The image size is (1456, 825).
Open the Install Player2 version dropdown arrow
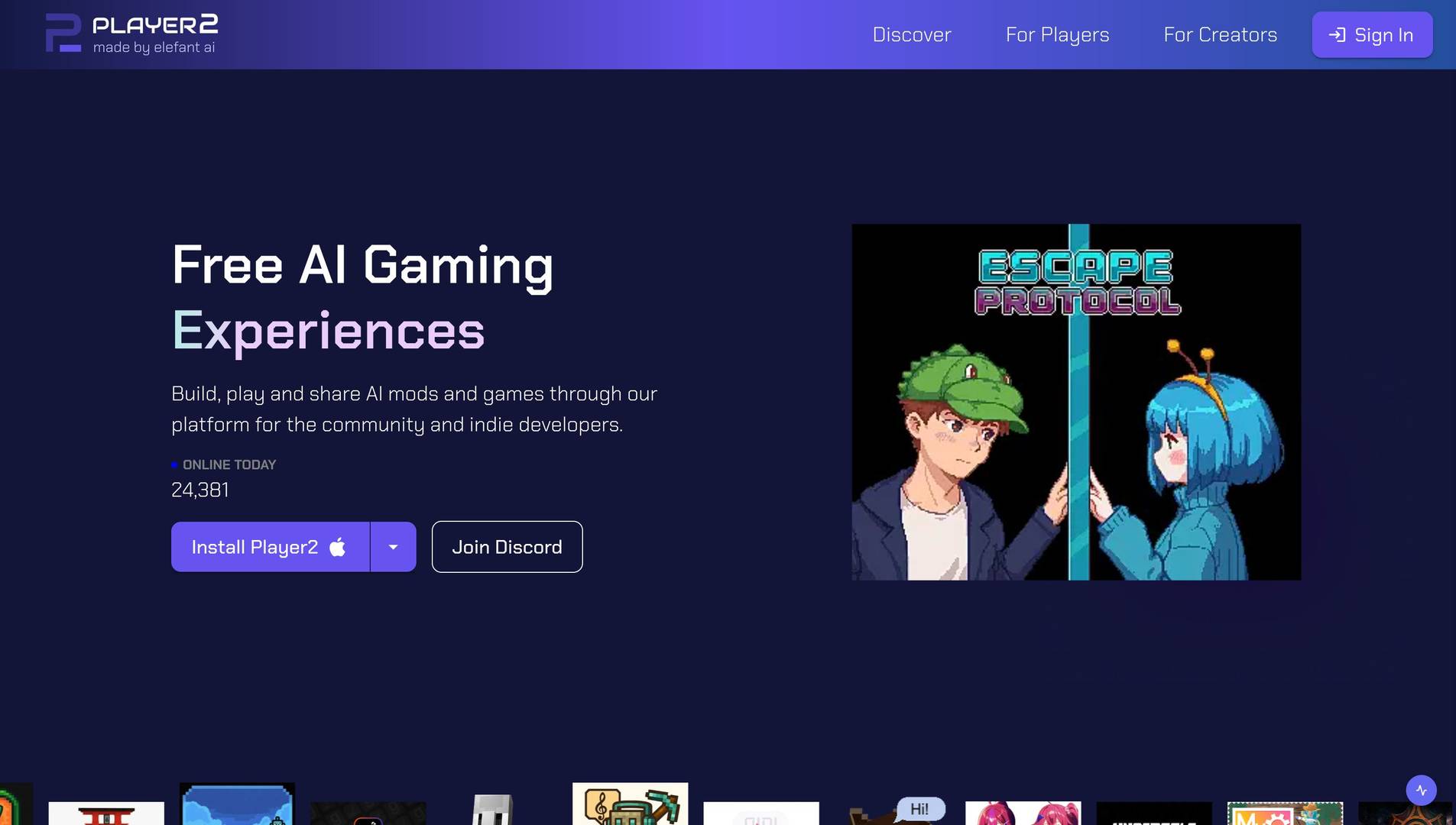(393, 547)
